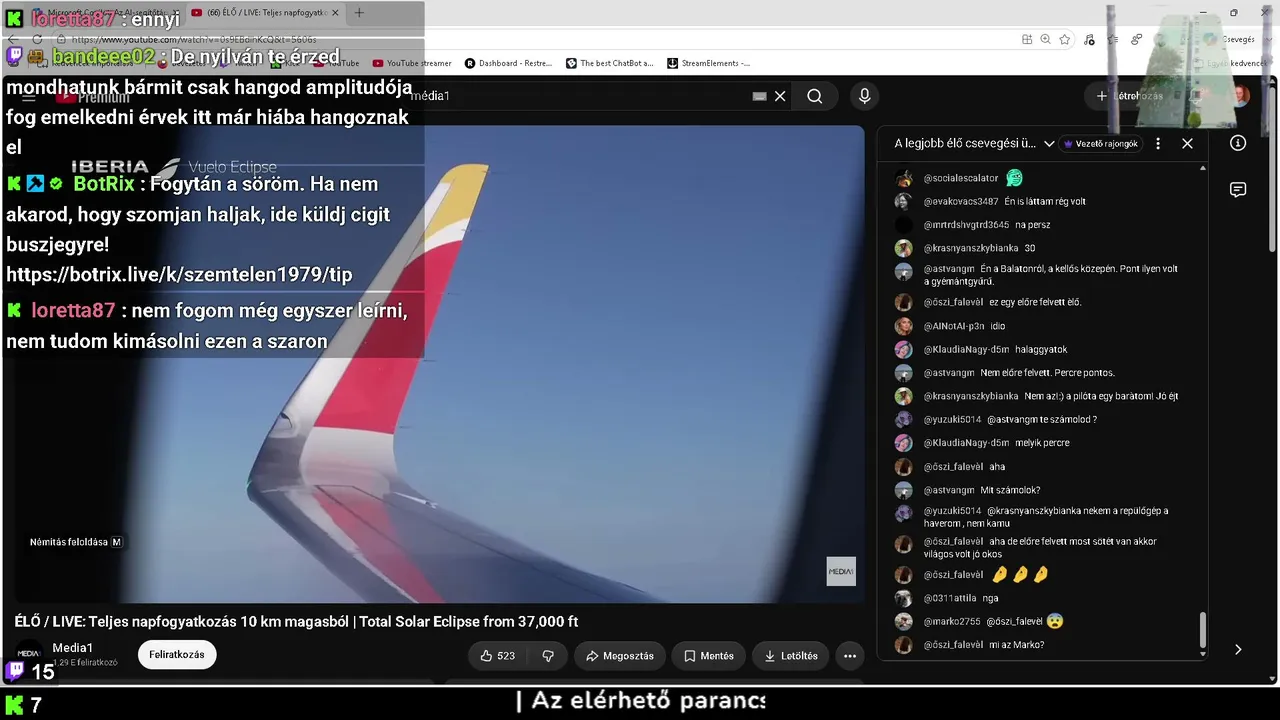Open the video info panel icon

(1238, 143)
